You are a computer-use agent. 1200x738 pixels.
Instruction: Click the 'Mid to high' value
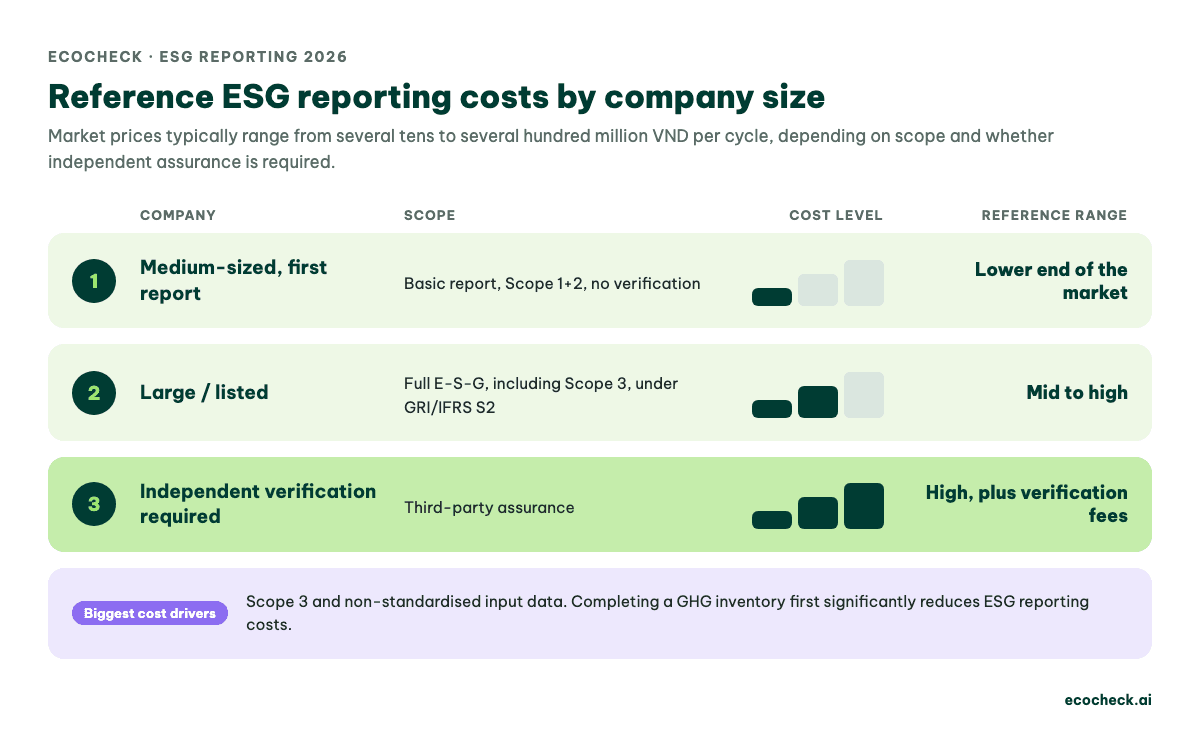(1077, 393)
